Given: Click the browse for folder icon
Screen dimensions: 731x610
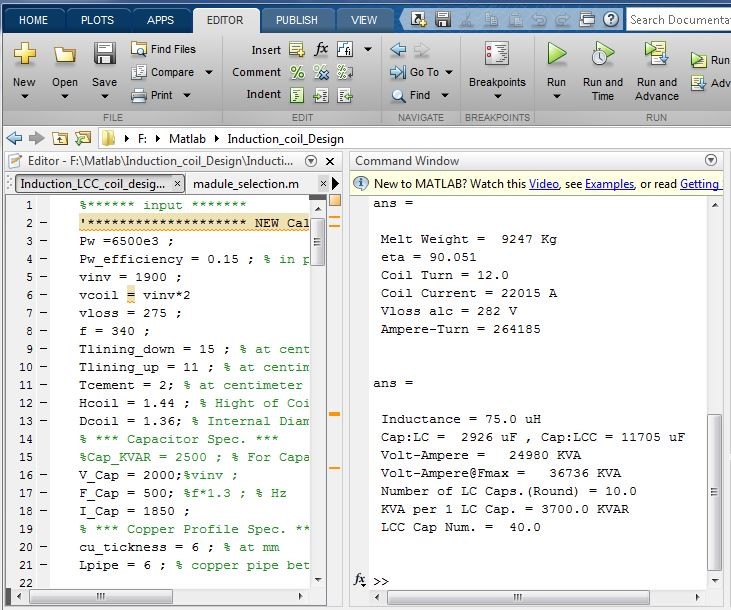Looking at the screenshot, I should pyautogui.click(x=83, y=138).
